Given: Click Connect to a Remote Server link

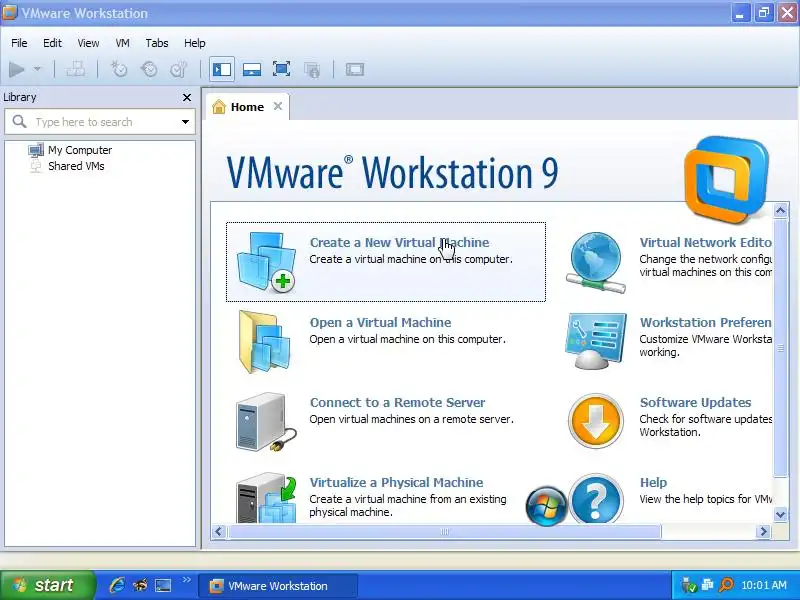Looking at the screenshot, I should 397,402.
